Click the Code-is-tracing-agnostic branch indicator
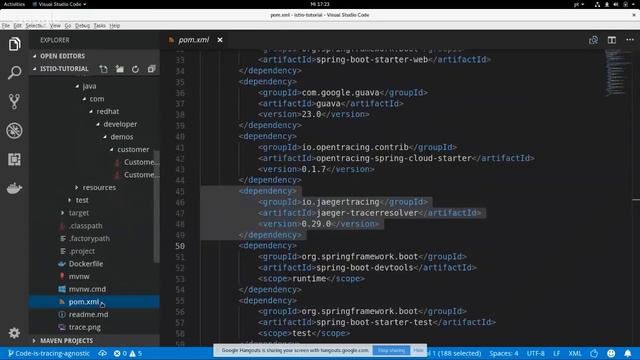This screenshot has height=360, width=640. pyautogui.click(x=49, y=353)
